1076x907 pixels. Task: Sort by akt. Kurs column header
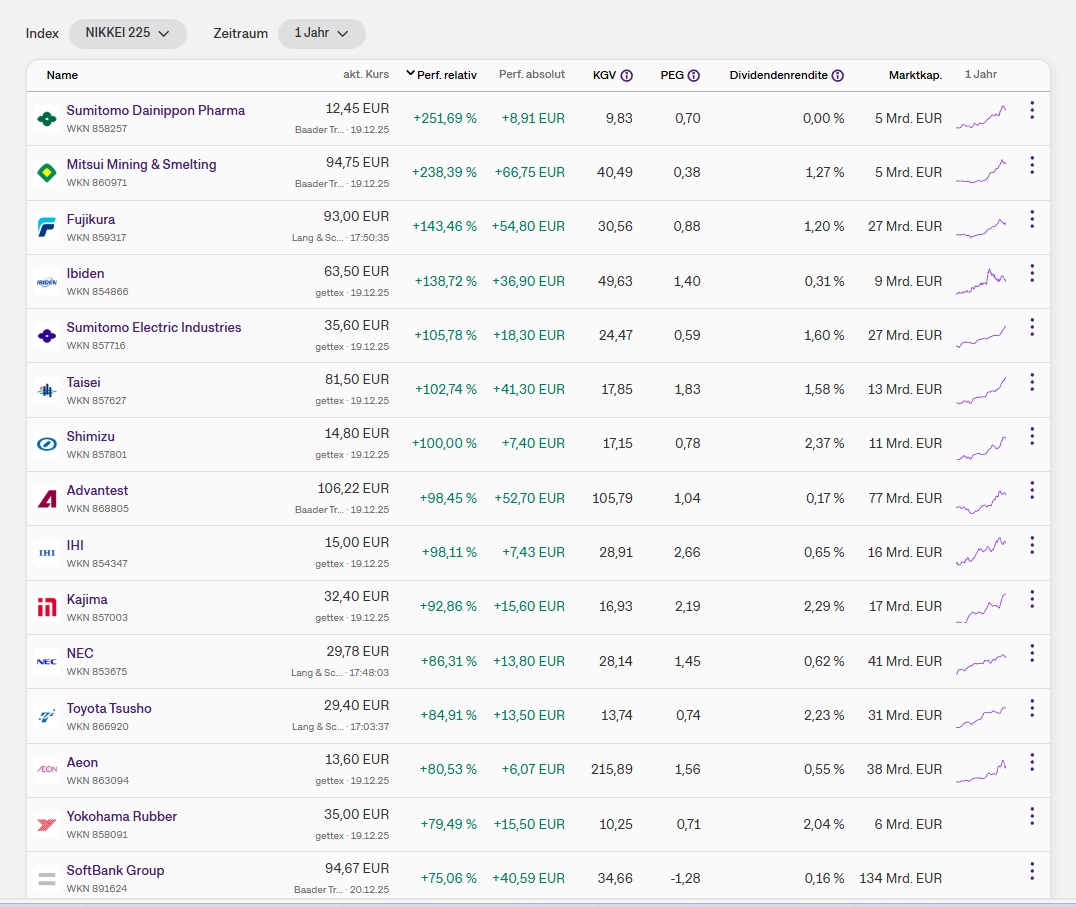366,75
